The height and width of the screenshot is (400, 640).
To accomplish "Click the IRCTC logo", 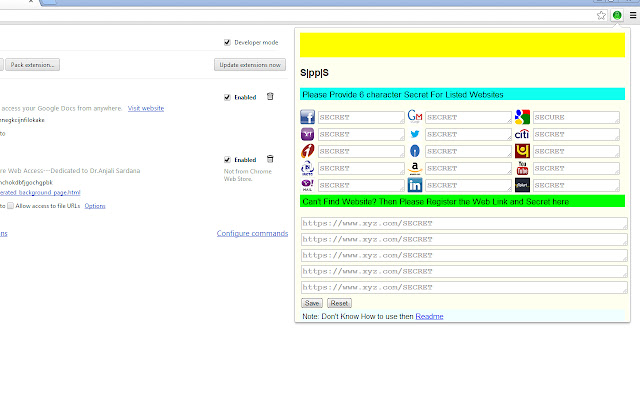I will pyautogui.click(x=307, y=168).
